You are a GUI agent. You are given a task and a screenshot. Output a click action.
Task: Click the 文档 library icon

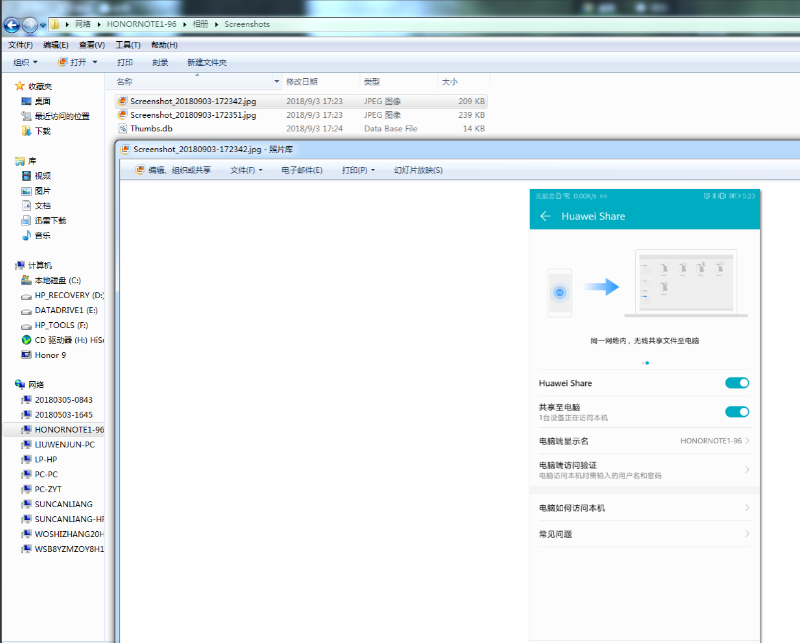tap(27, 206)
